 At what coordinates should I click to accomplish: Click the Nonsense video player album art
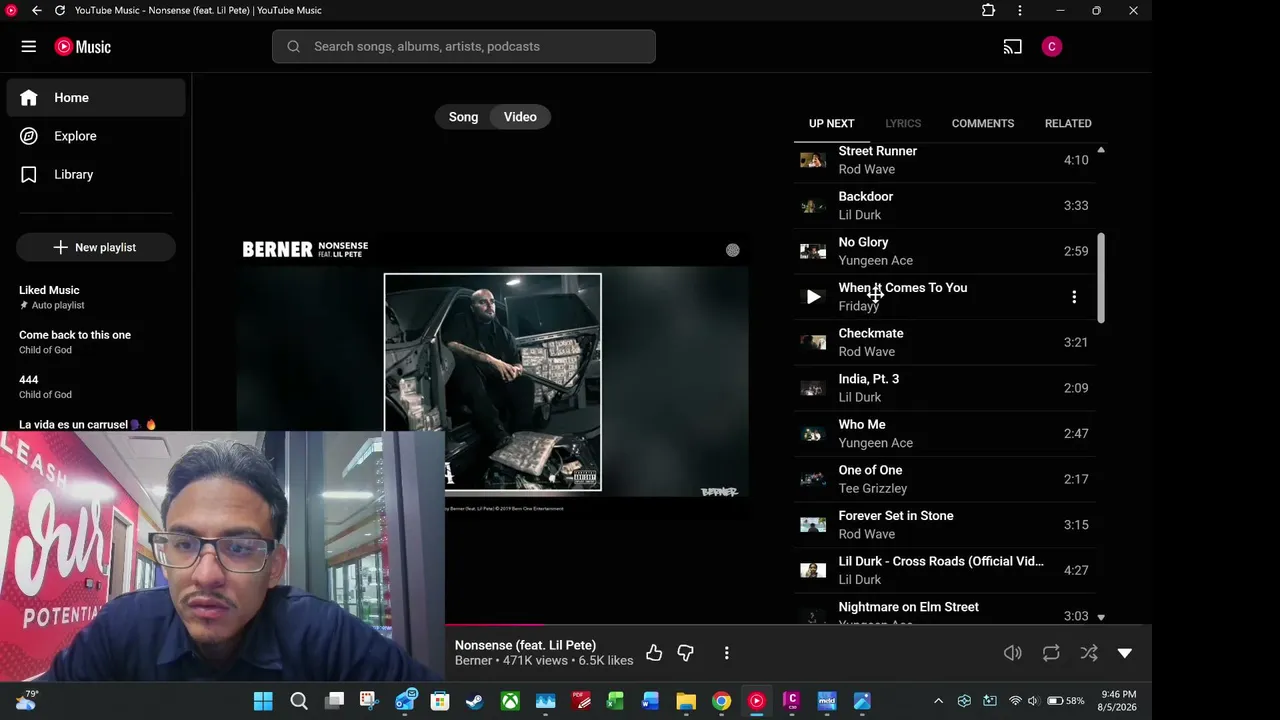(493, 382)
